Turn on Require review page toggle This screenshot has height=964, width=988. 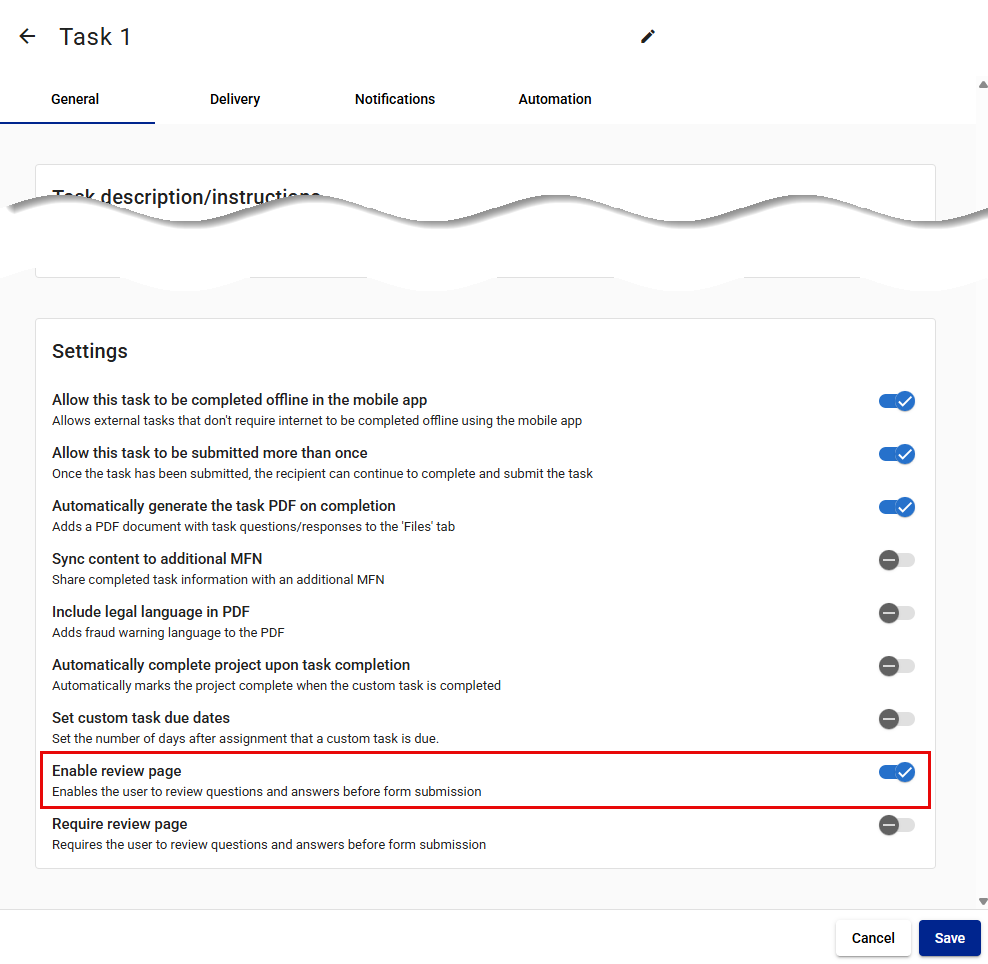pyautogui.click(x=897, y=825)
